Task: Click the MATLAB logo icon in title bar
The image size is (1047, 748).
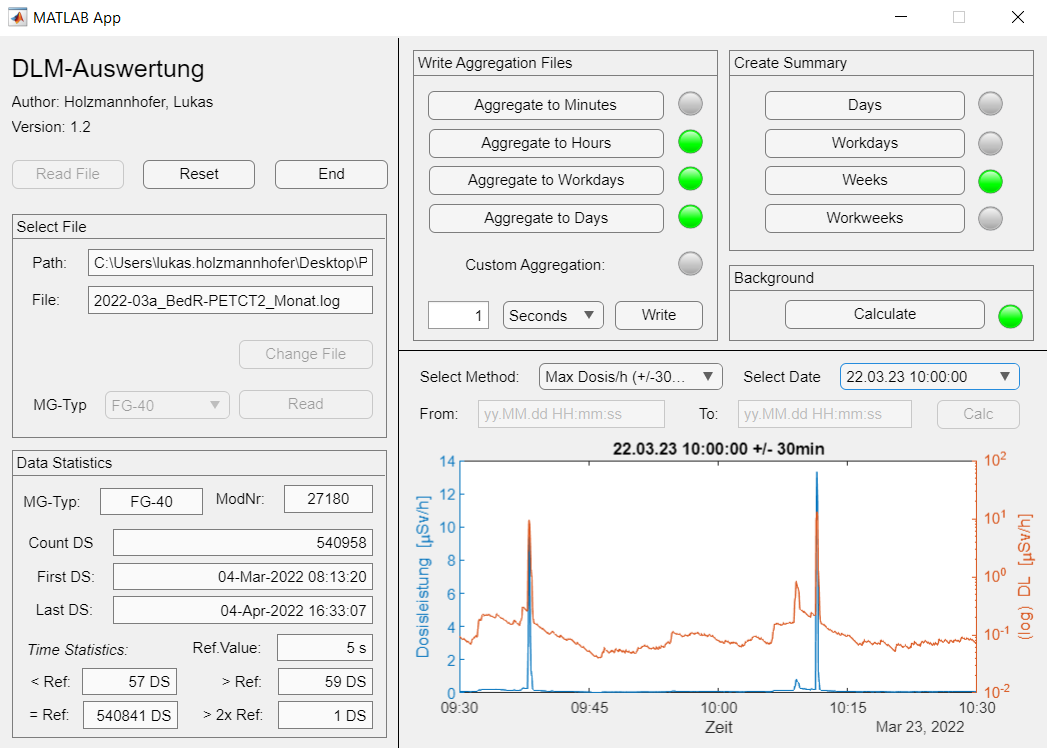Action: click(x=18, y=17)
